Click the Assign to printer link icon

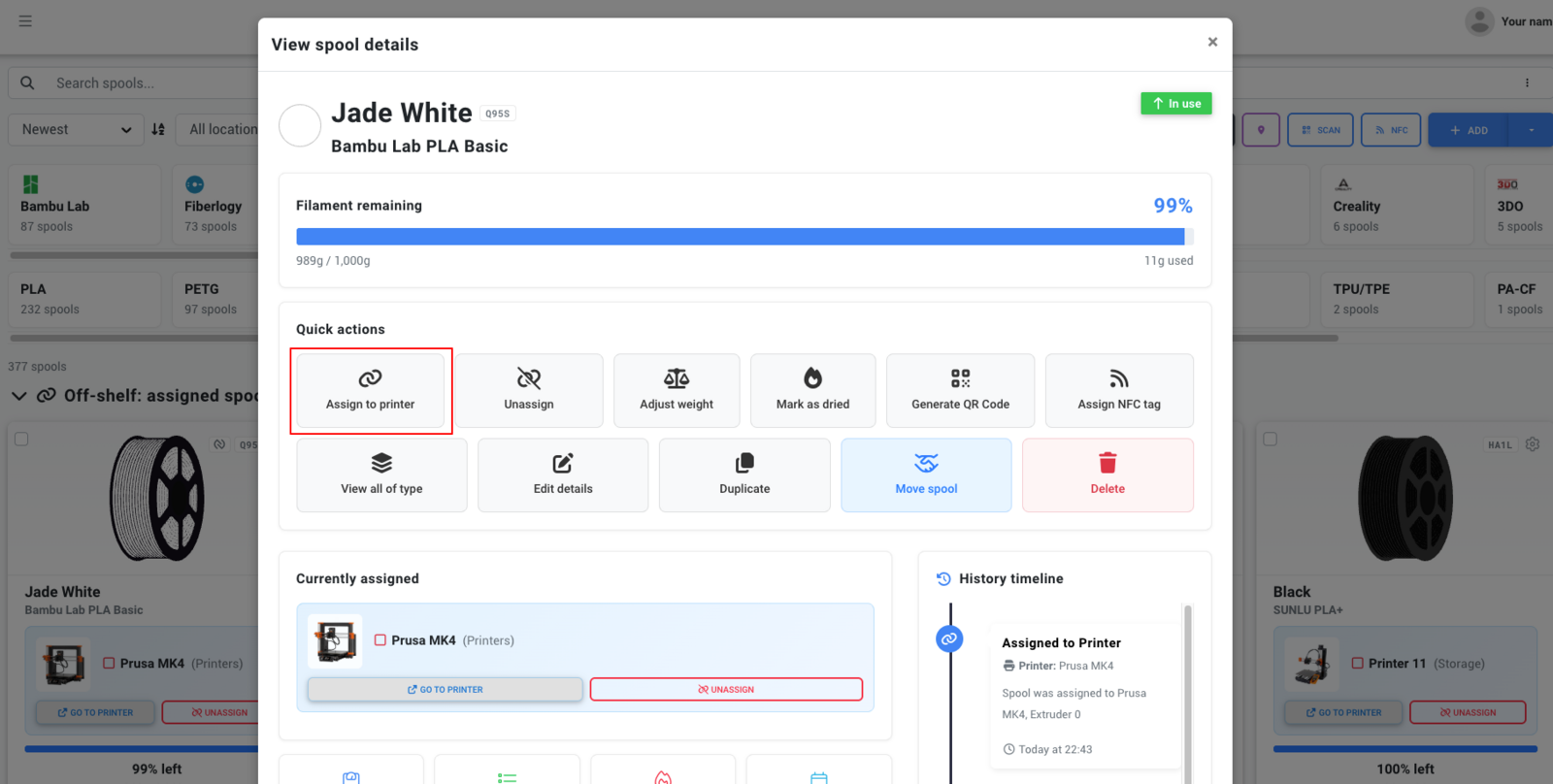[370, 378]
